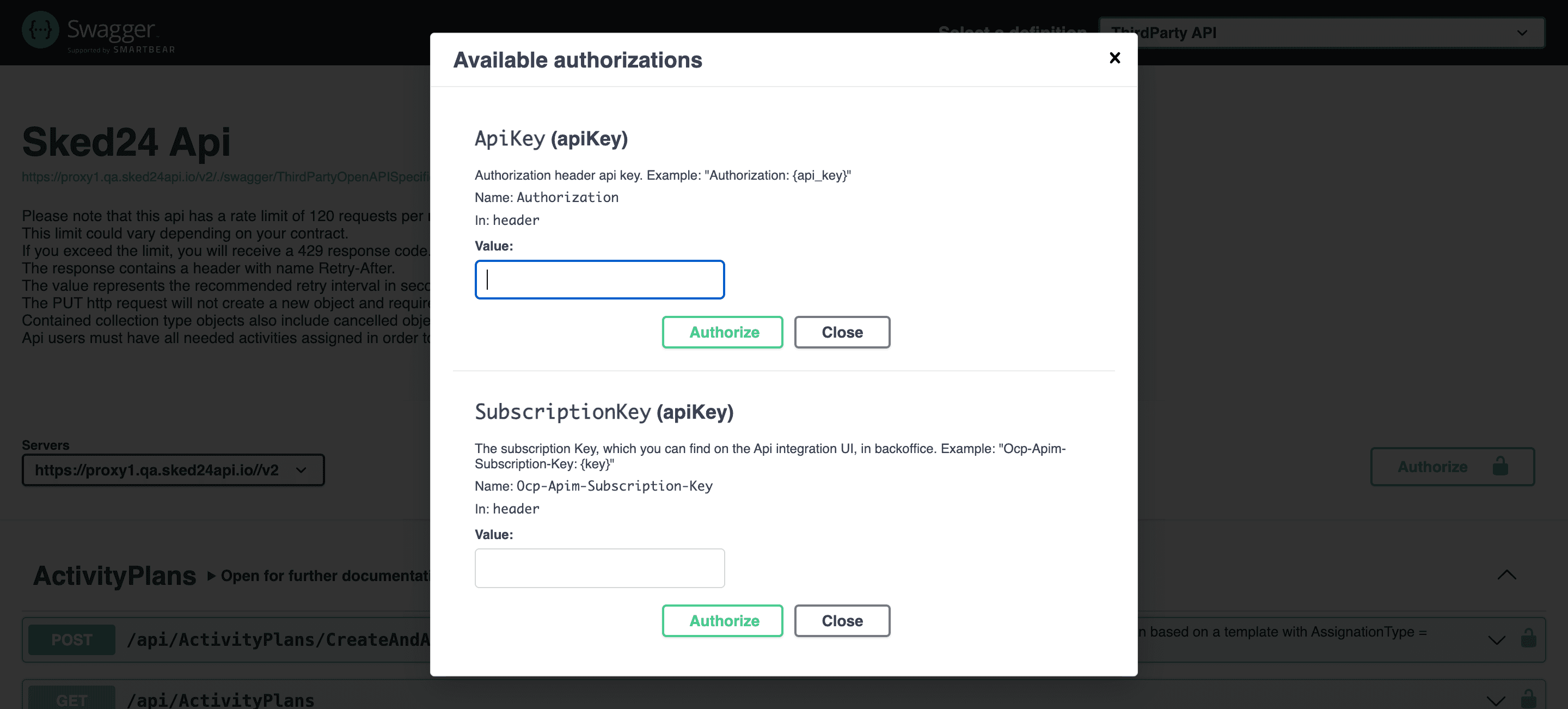This screenshot has width=1568, height=709.
Task: Open the Servers URL dropdown
Action: (173, 469)
